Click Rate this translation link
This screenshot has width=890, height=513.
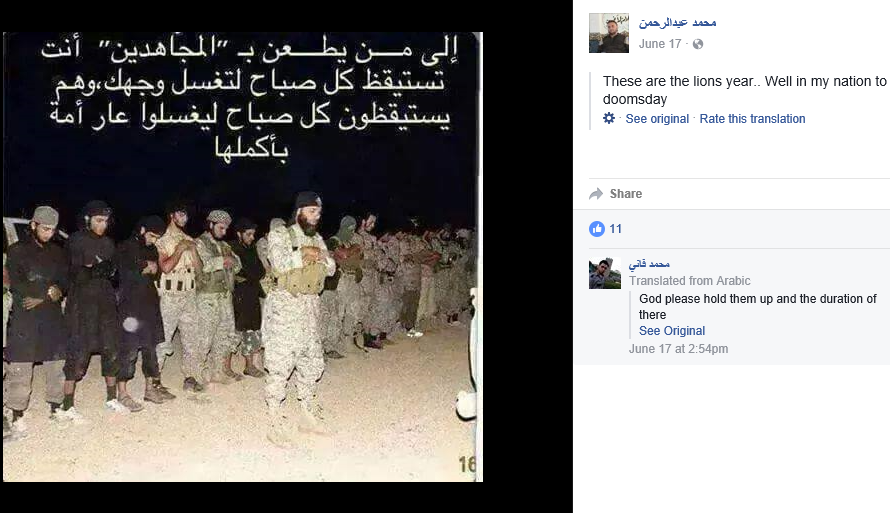point(752,119)
